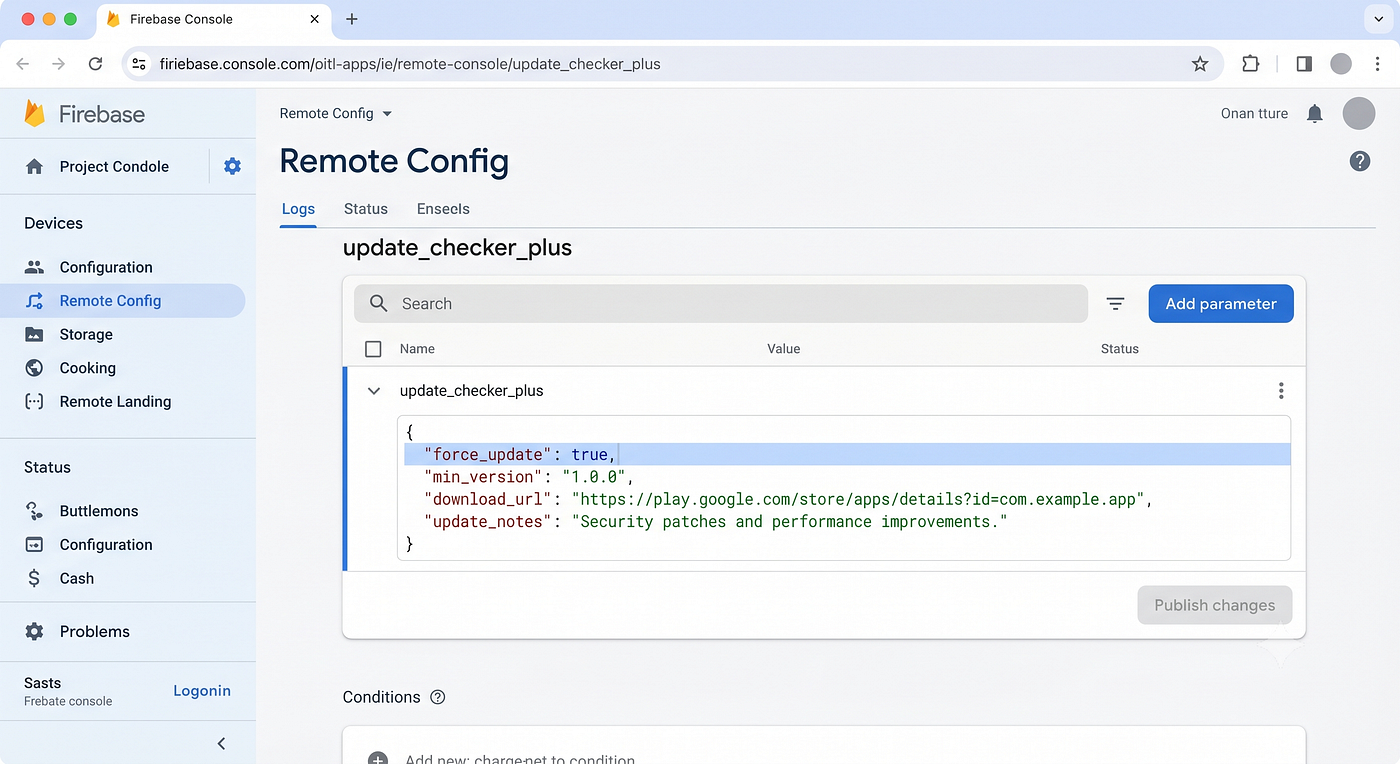Image resolution: width=1400 pixels, height=764 pixels.
Task: Click the Value column header
Action: pyautogui.click(x=784, y=349)
